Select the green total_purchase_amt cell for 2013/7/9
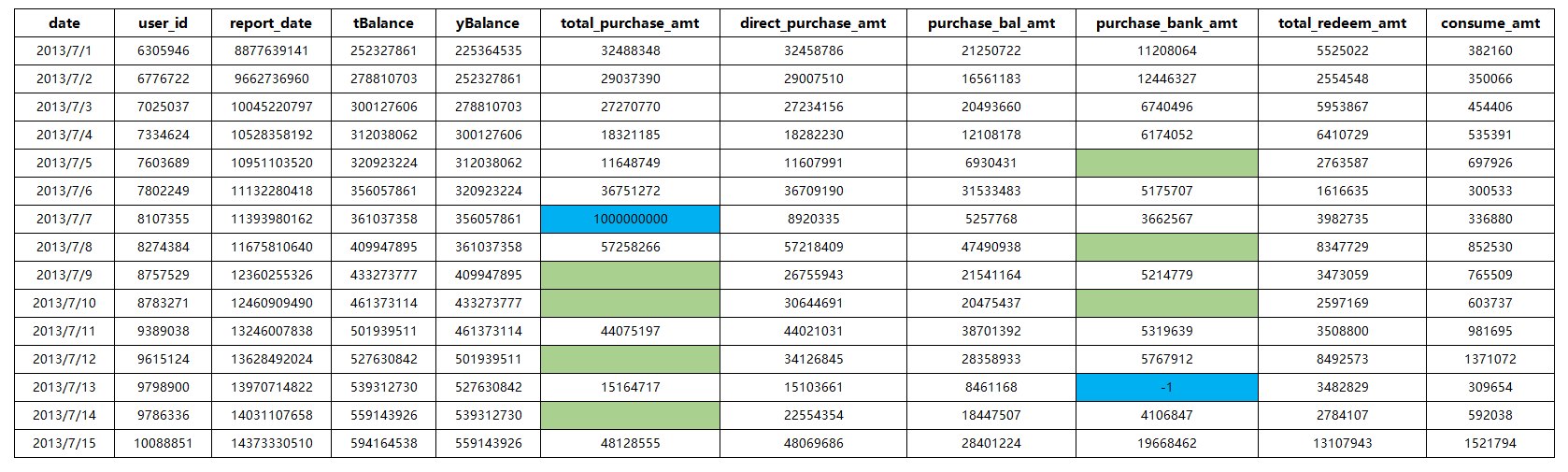 pyautogui.click(x=630, y=275)
